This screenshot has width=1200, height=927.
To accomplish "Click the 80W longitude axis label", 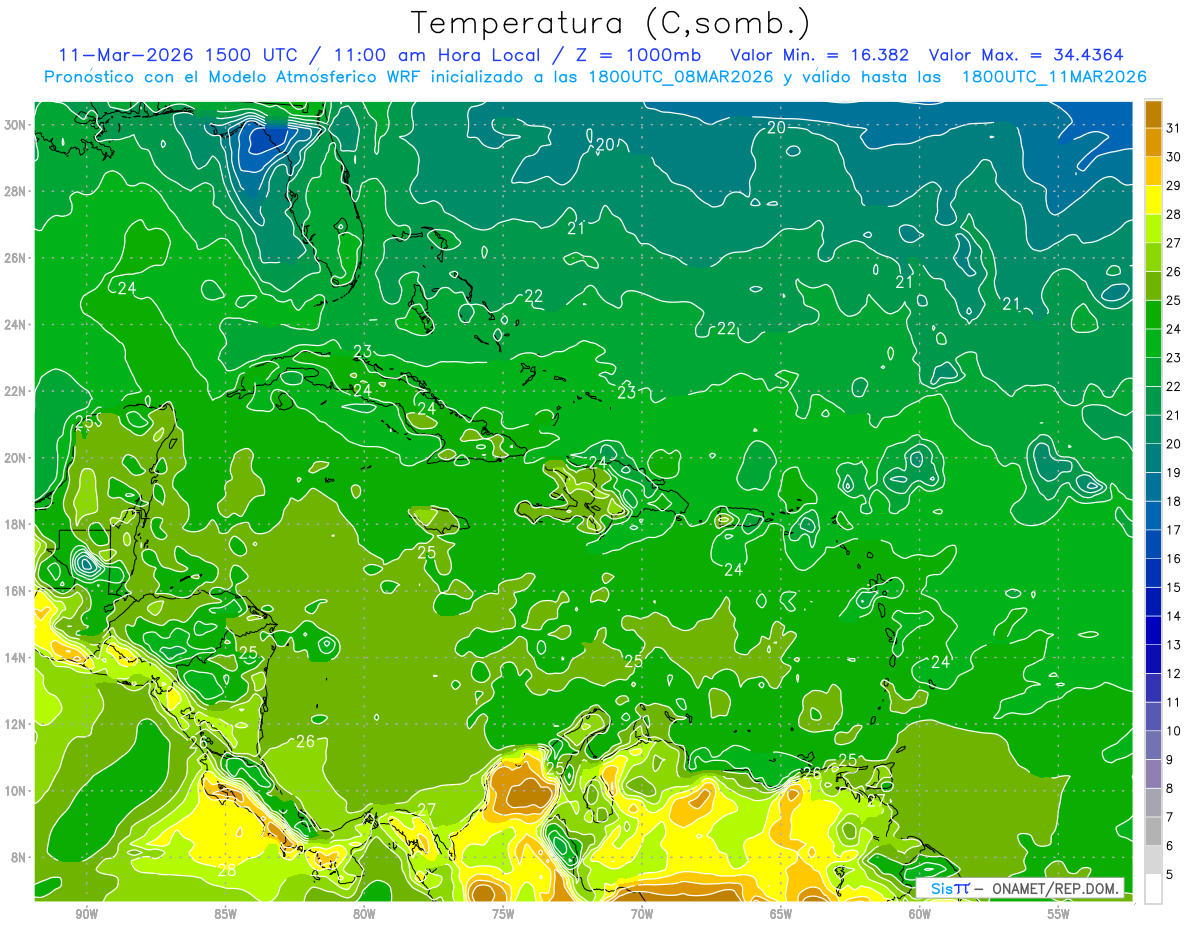I will (364, 914).
